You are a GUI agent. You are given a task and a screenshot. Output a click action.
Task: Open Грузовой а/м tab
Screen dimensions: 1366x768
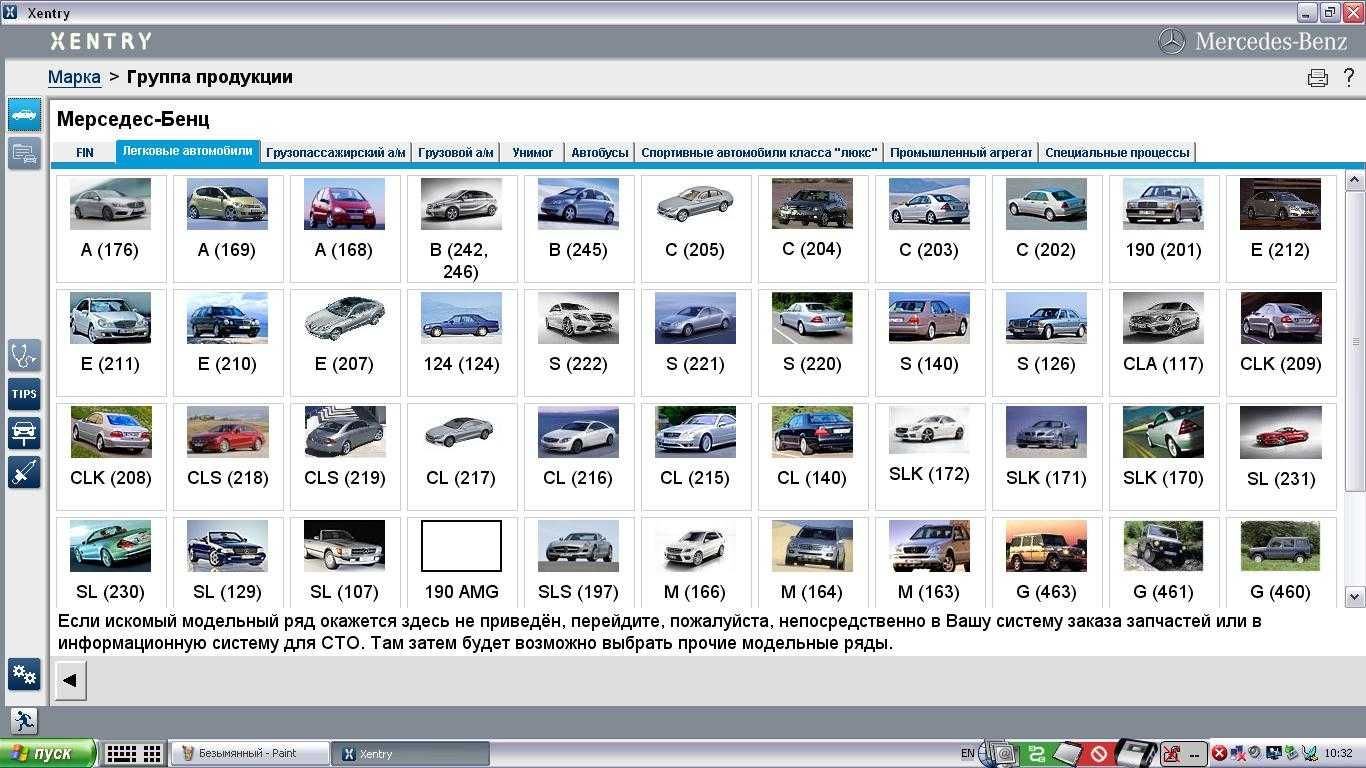click(456, 152)
